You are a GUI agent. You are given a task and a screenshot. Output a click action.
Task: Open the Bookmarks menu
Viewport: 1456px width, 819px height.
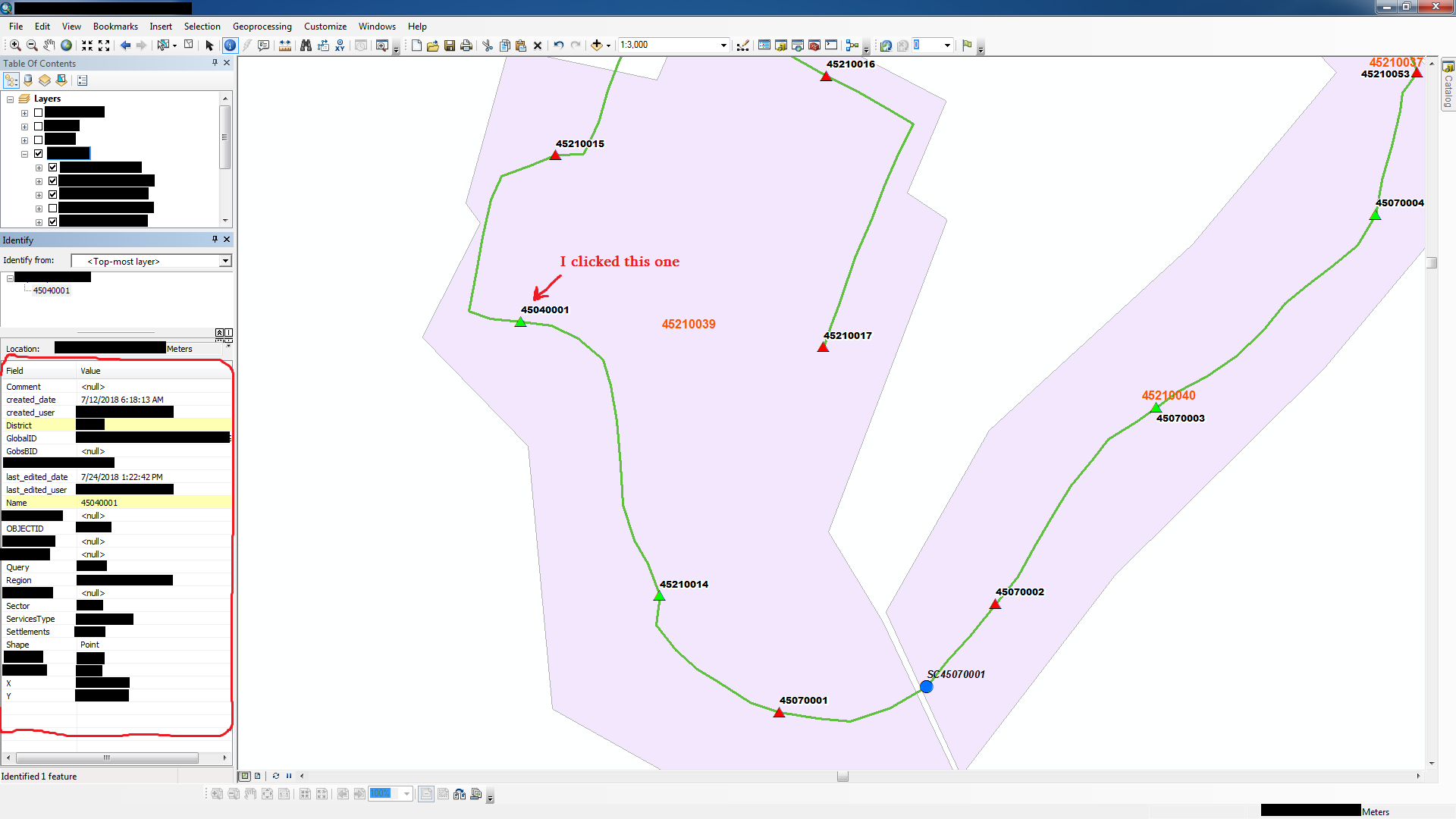pos(115,26)
